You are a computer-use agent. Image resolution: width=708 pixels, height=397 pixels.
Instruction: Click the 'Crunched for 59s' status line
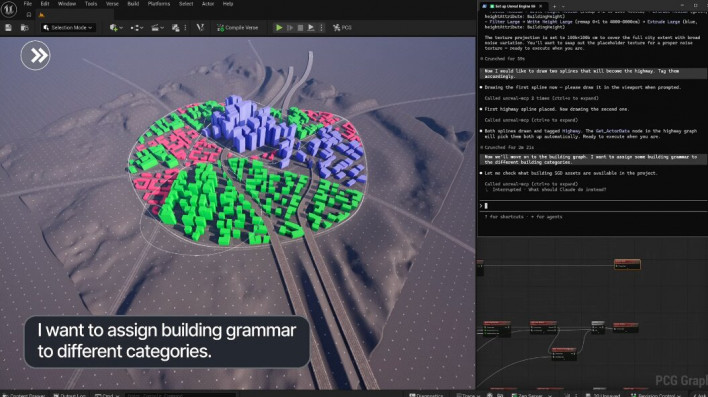click(x=502, y=59)
